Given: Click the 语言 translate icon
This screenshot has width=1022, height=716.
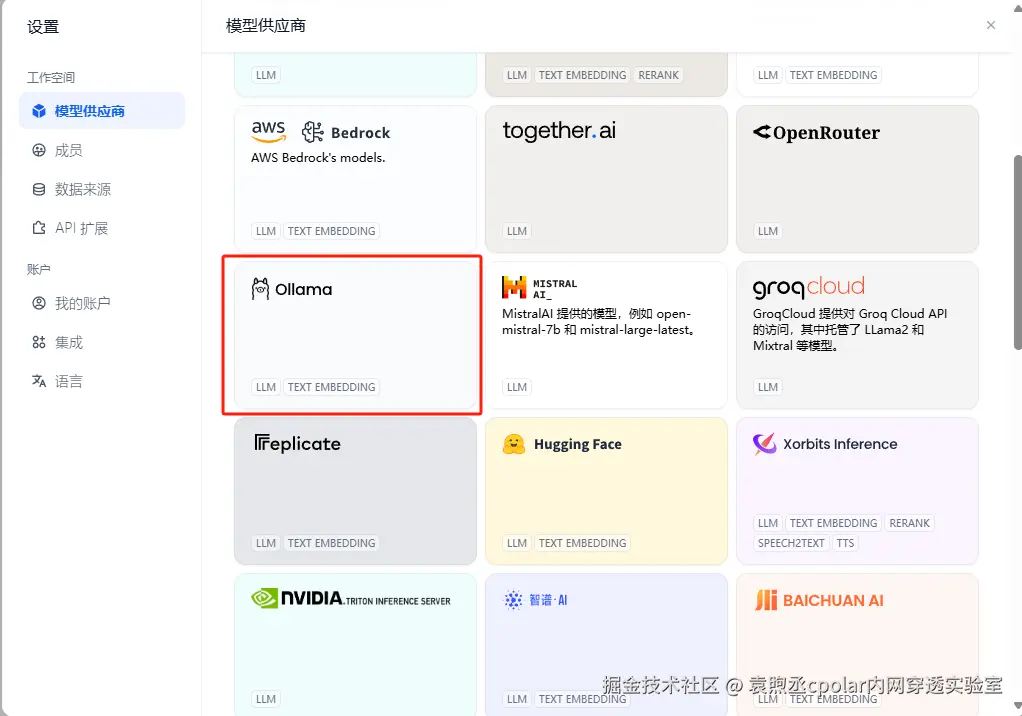Looking at the screenshot, I should coord(39,381).
